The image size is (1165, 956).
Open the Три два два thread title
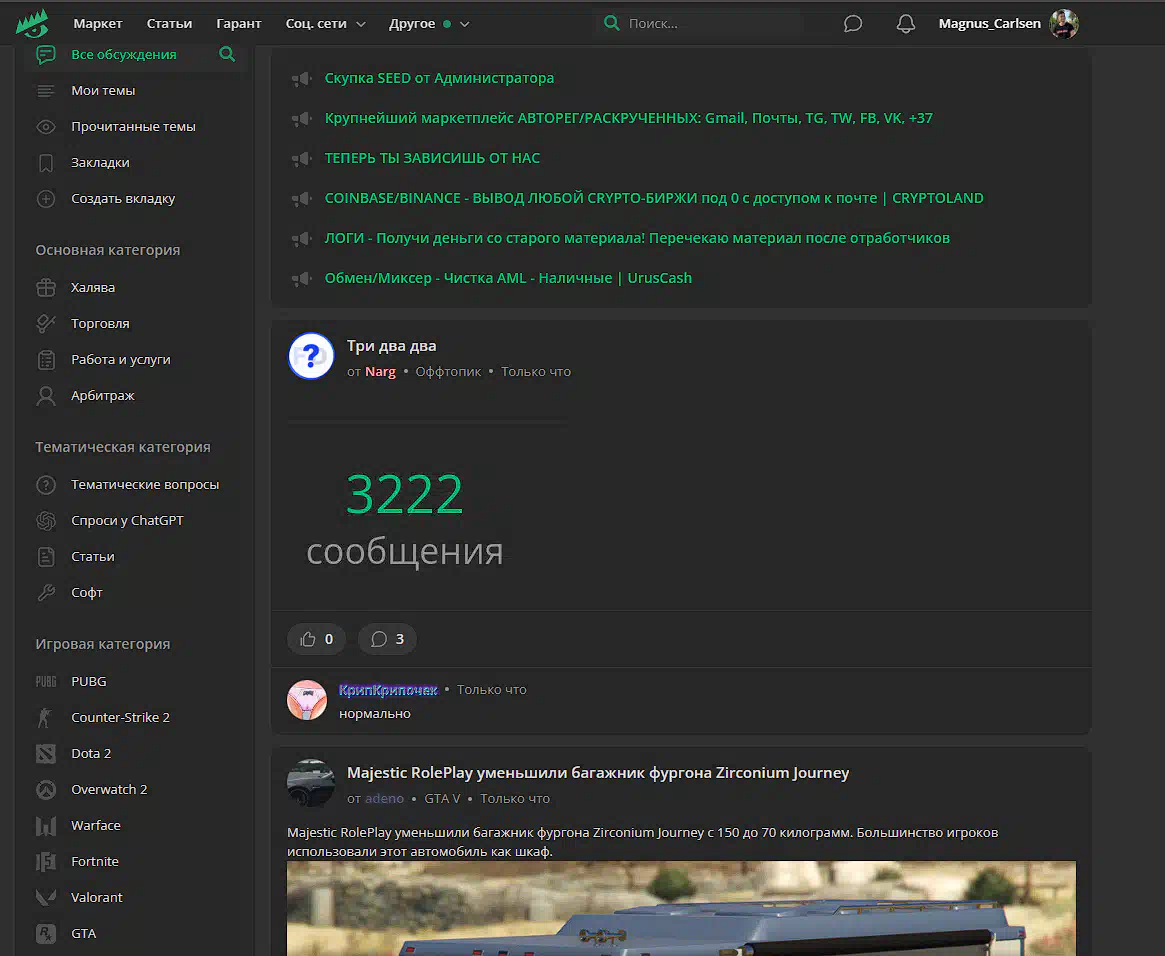[392, 346]
